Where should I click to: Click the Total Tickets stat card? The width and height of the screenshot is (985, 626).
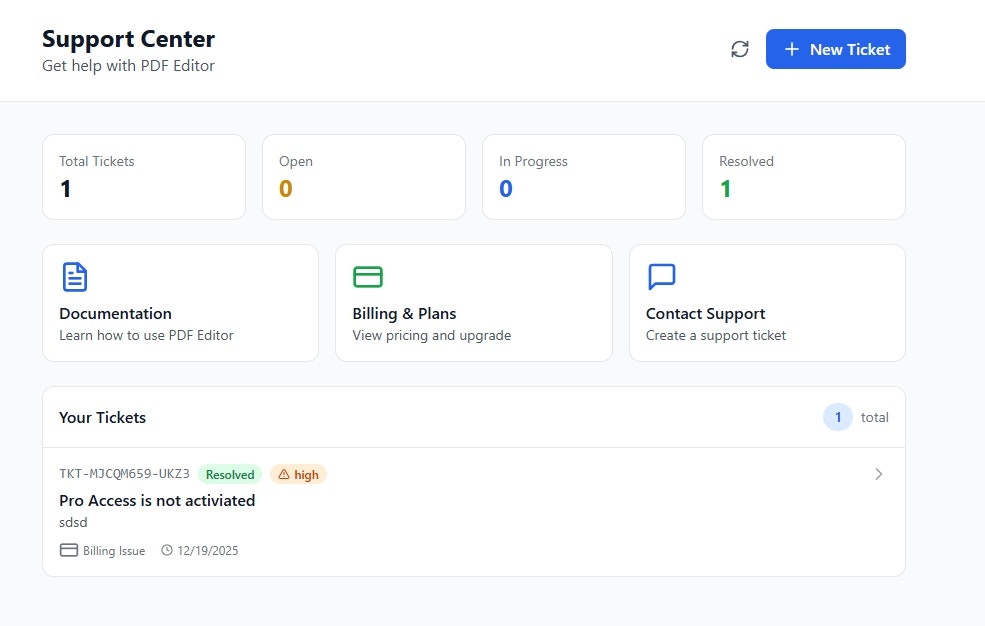coord(144,177)
